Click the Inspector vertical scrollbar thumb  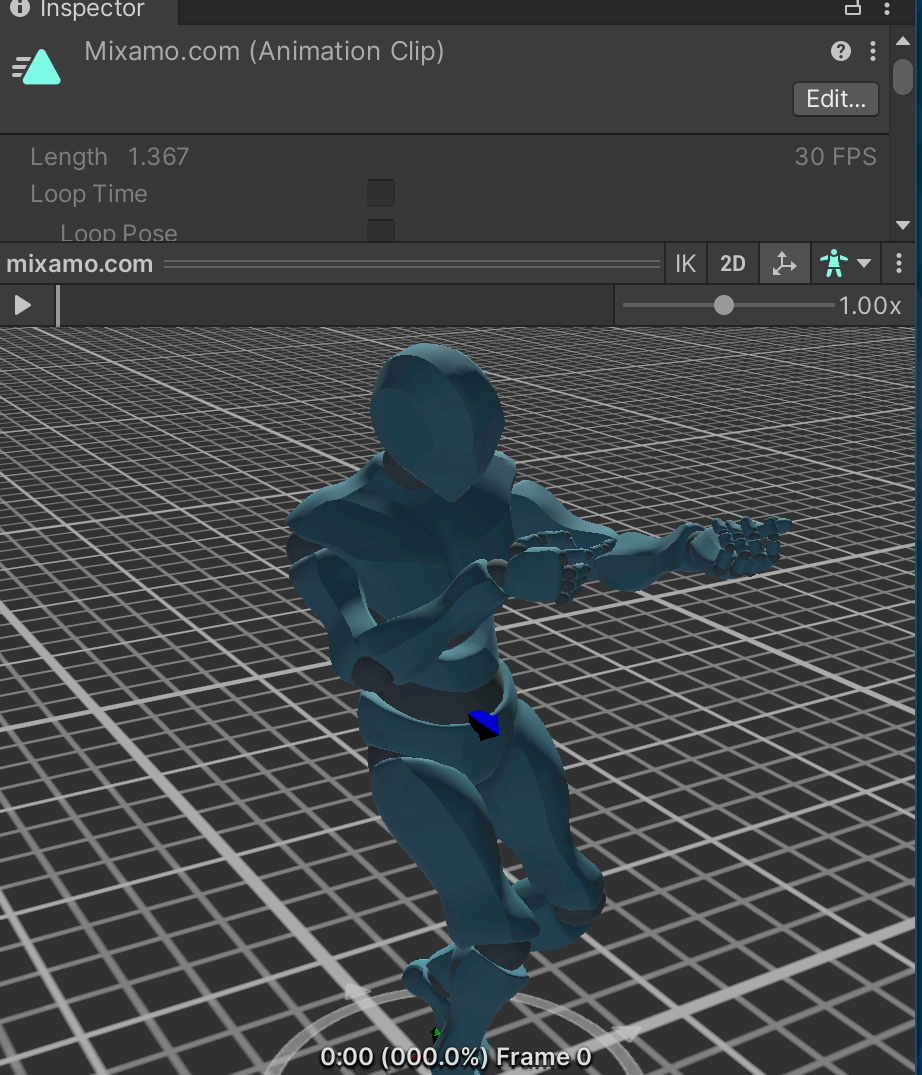coord(903,77)
